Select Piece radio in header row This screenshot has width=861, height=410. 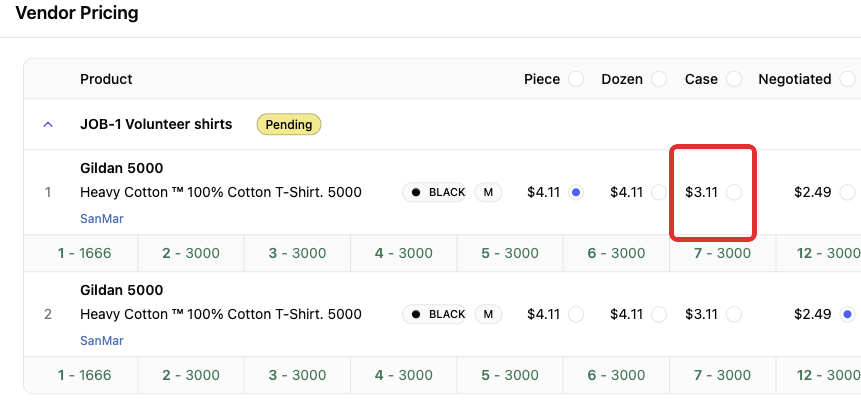click(x=576, y=79)
